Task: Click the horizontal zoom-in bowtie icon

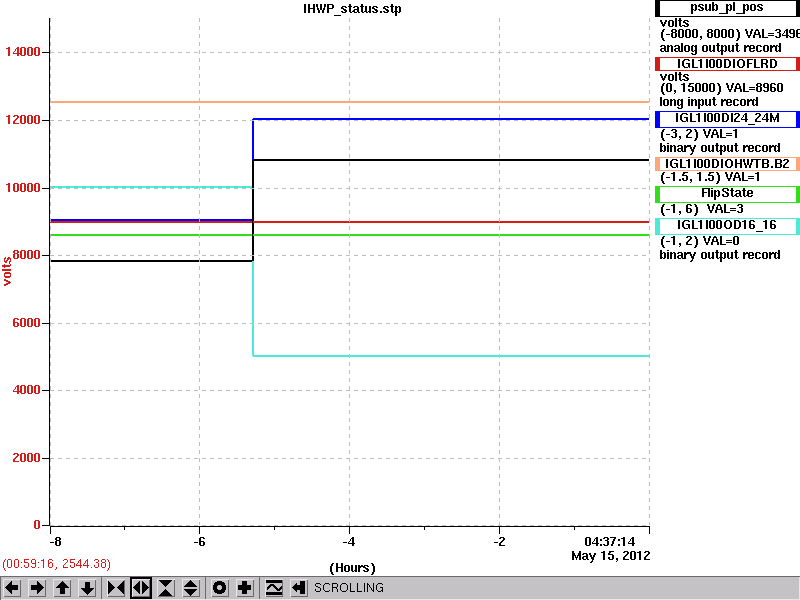Action: [x=116, y=588]
